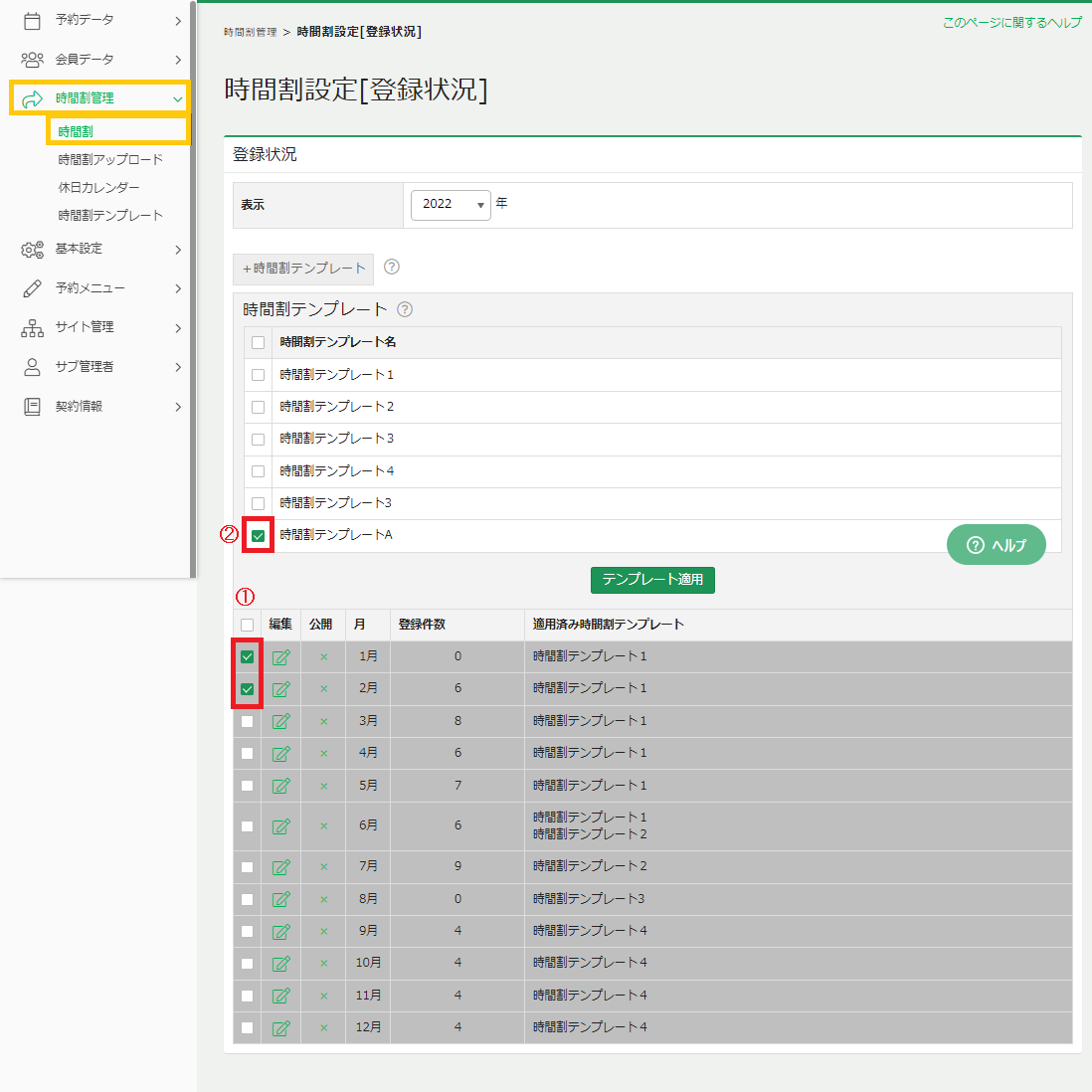This screenshot has width=1092, height=1092.
Task: Expand 予約データ menu chevron
Action: (178, 21)
